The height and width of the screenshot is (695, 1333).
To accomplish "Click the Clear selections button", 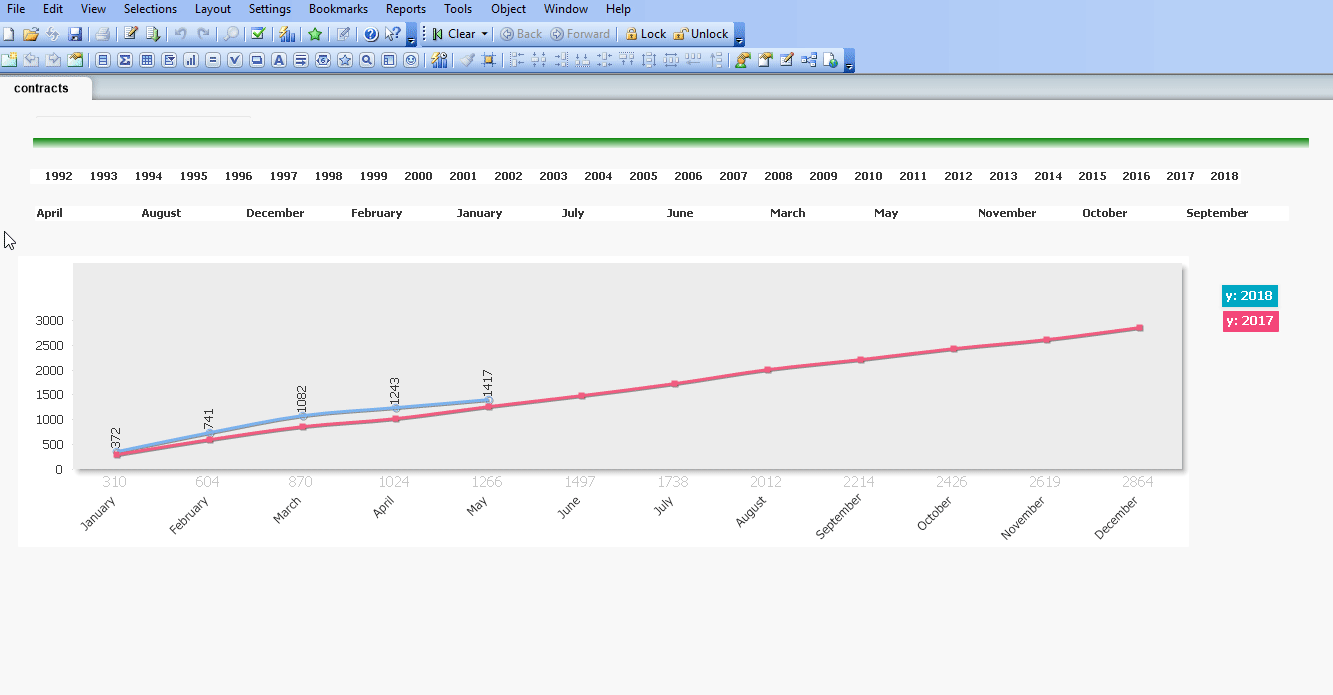I will pyautogui.click(x=454, y=34).
